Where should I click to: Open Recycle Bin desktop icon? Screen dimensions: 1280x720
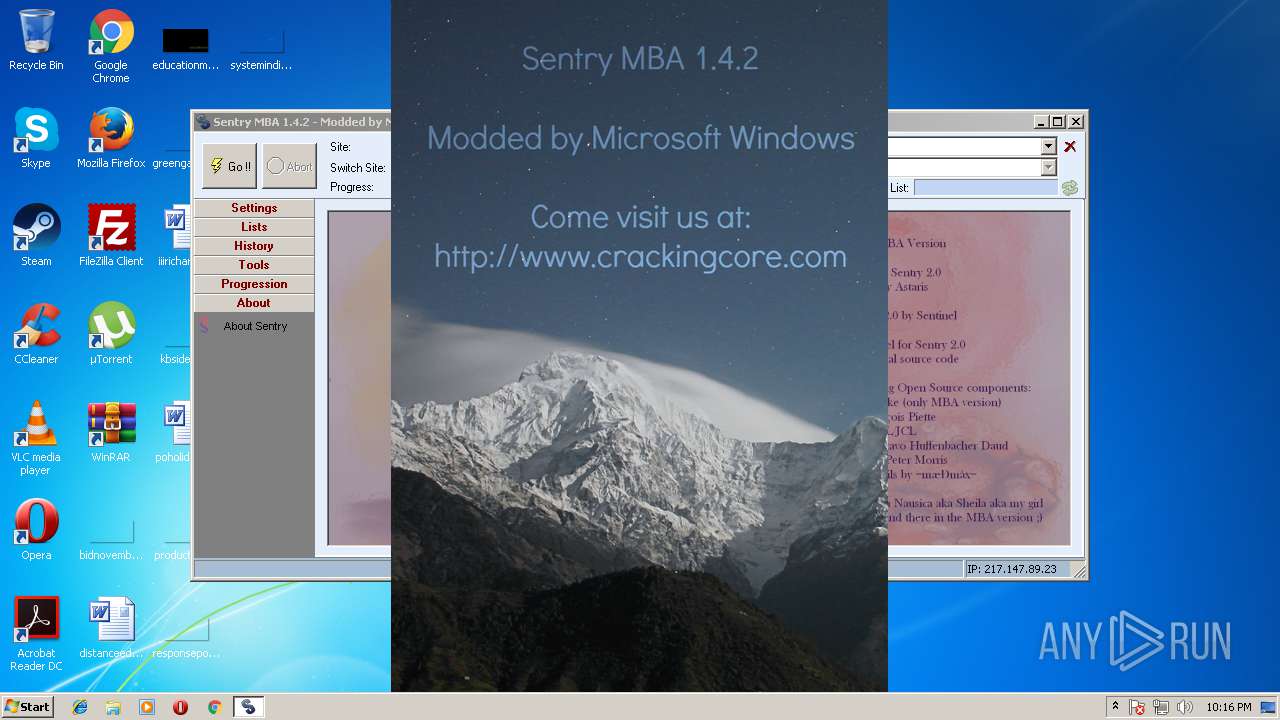click(x=36, y=41)
